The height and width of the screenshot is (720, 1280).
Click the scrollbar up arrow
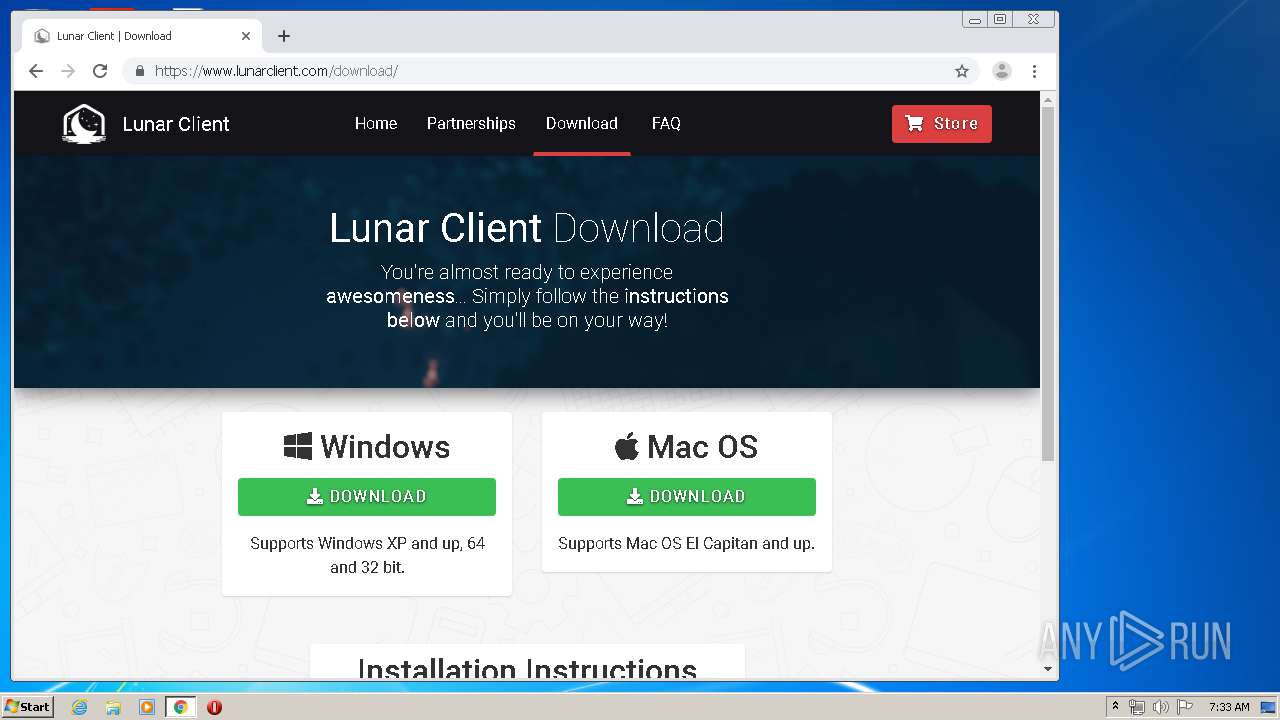pos(1048,99)
